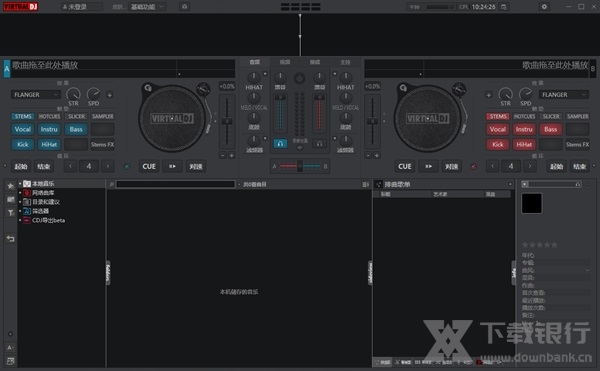Increase loop length on deck B
The width and height of the screenshot is (600, 371).
click(530, 166)
